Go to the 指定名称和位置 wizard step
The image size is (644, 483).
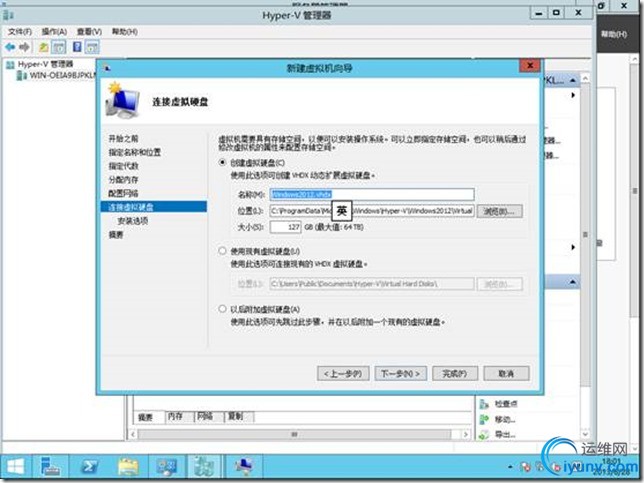pyautogui.click(x=134, y=152)
